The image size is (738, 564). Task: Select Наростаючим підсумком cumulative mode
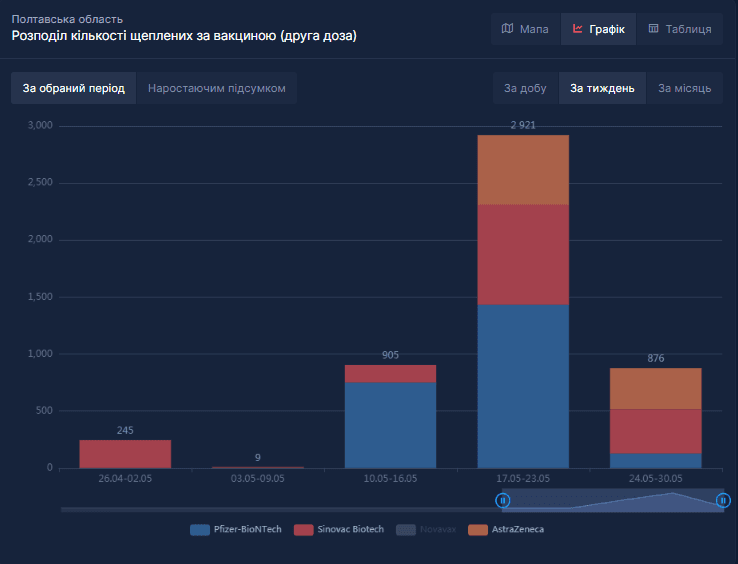pos(217,88)
